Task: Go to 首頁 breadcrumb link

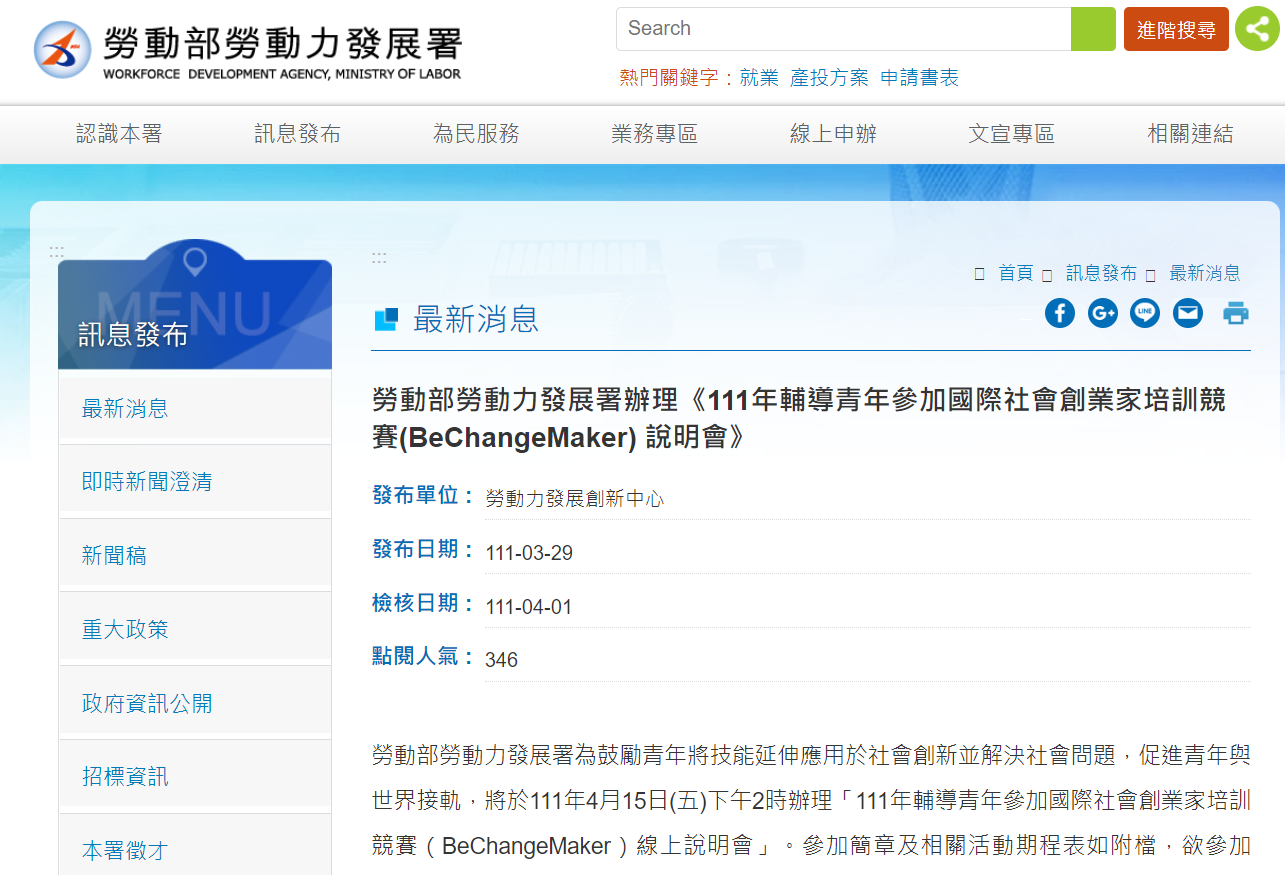Action: coord(1016,273)
